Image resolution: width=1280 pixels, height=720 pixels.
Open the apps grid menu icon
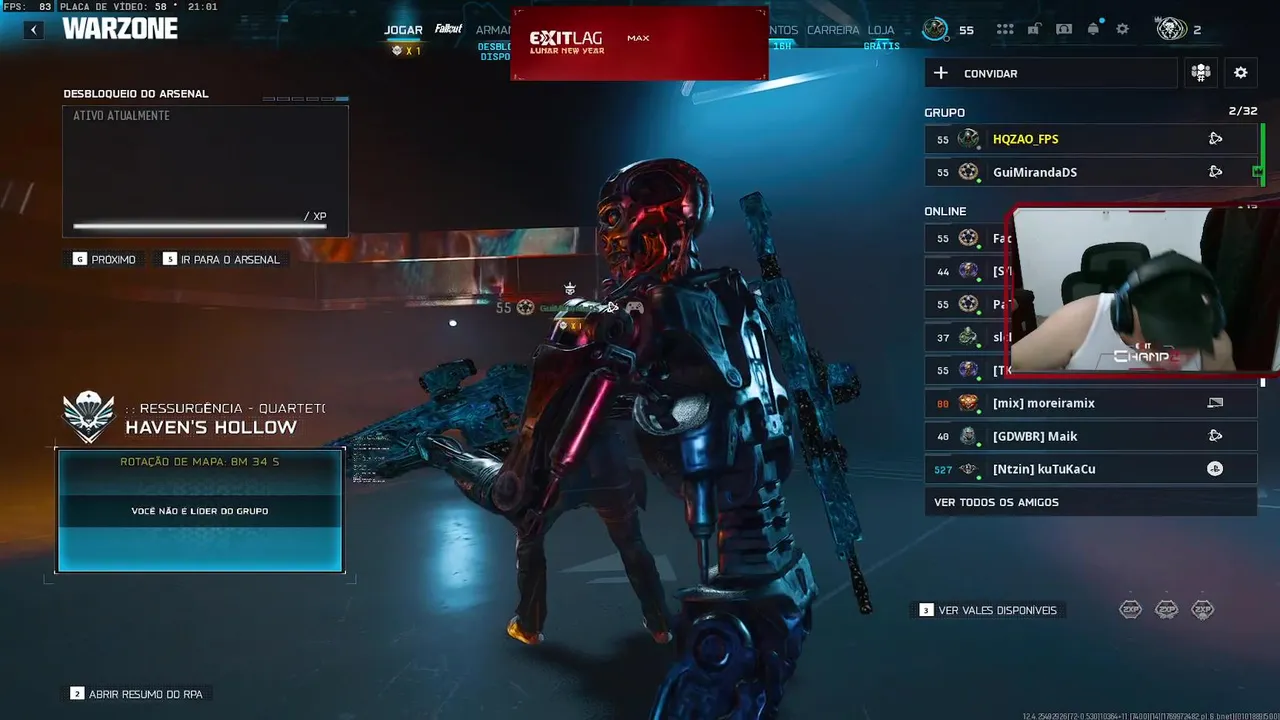coord(1005,29)
